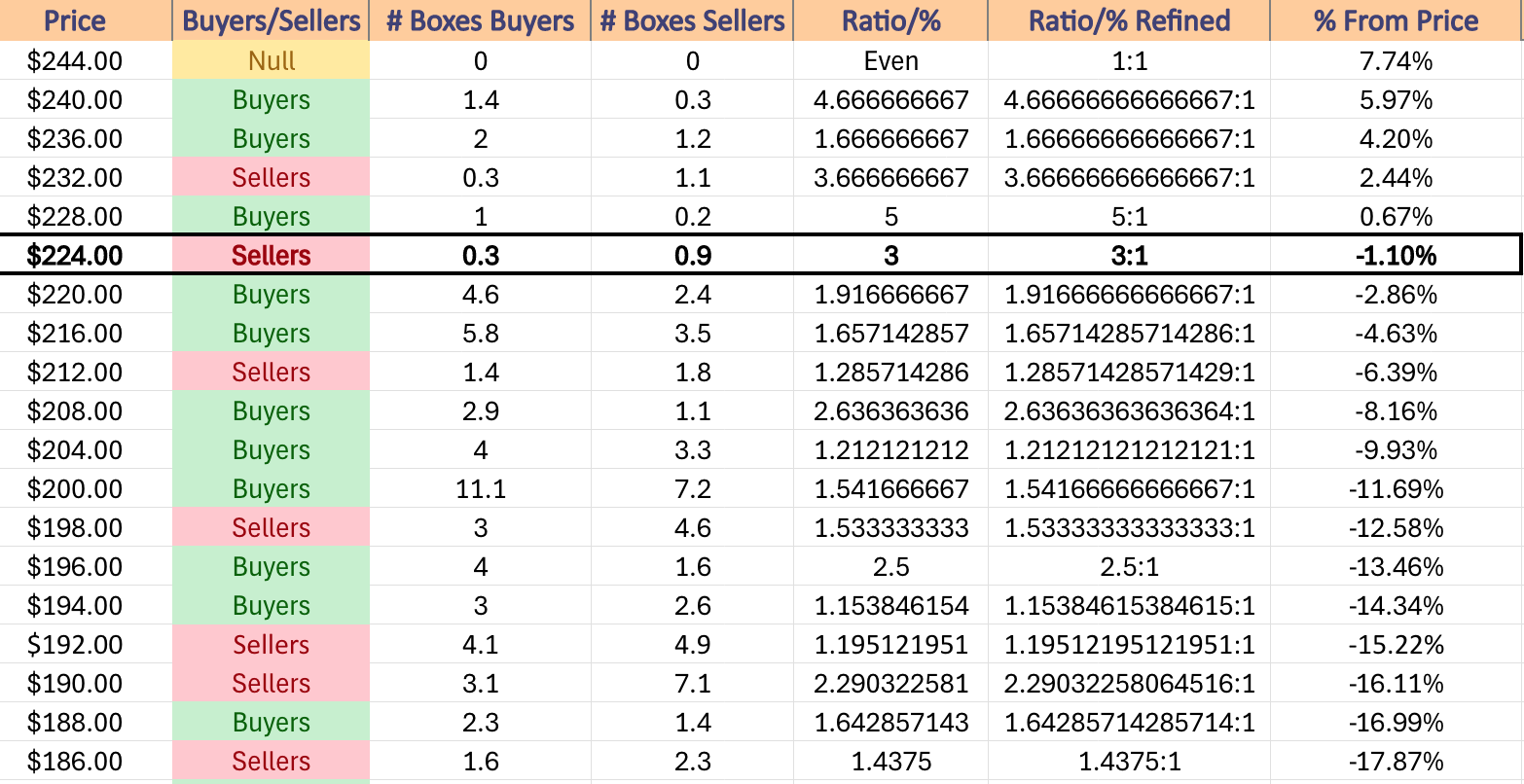
Task: Select the 2.5:1 refined ratio cell
Action: pyautogui.click(x=1129, y=567)
